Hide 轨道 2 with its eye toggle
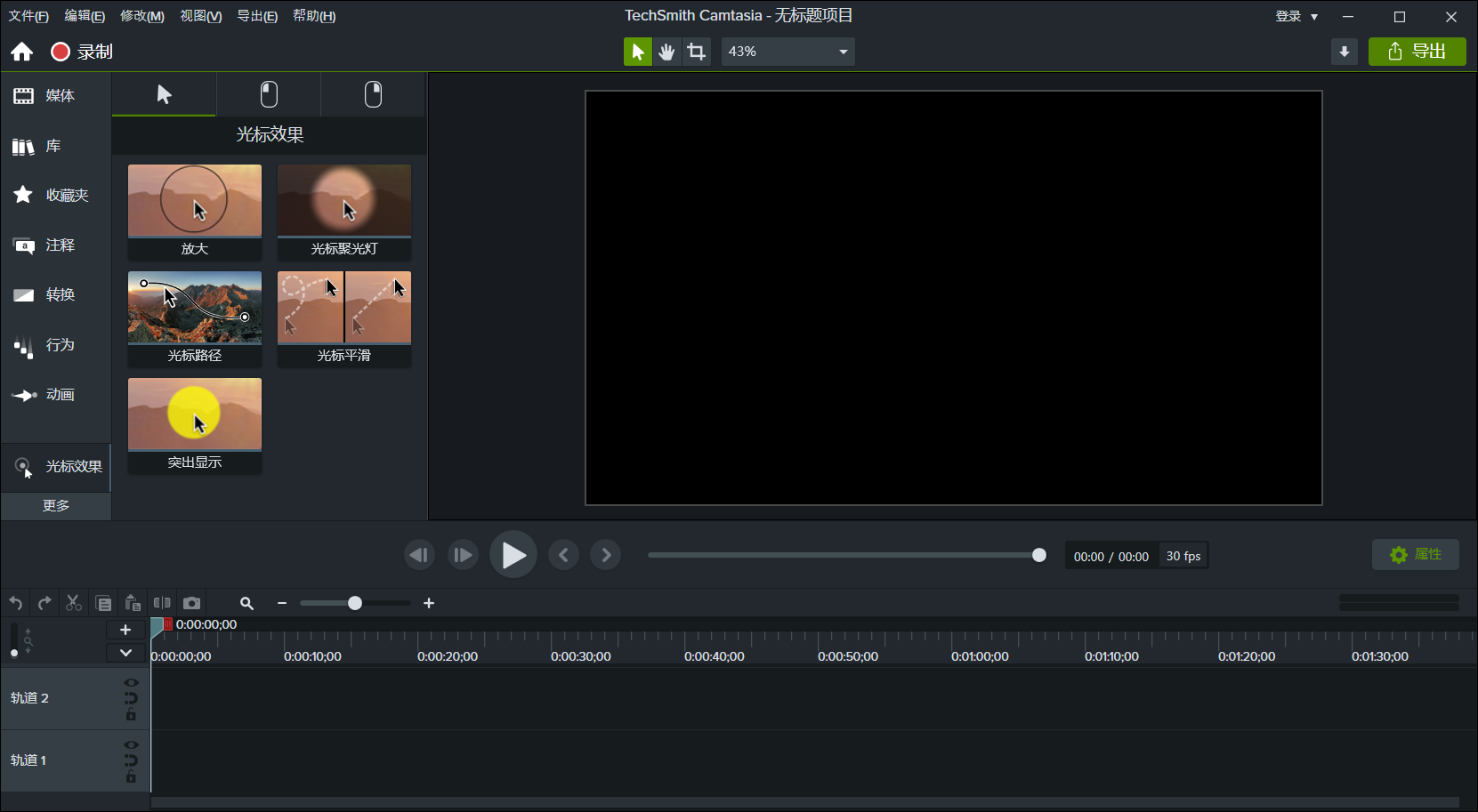This screenshot has height=812, width=1478. [131, 682]
